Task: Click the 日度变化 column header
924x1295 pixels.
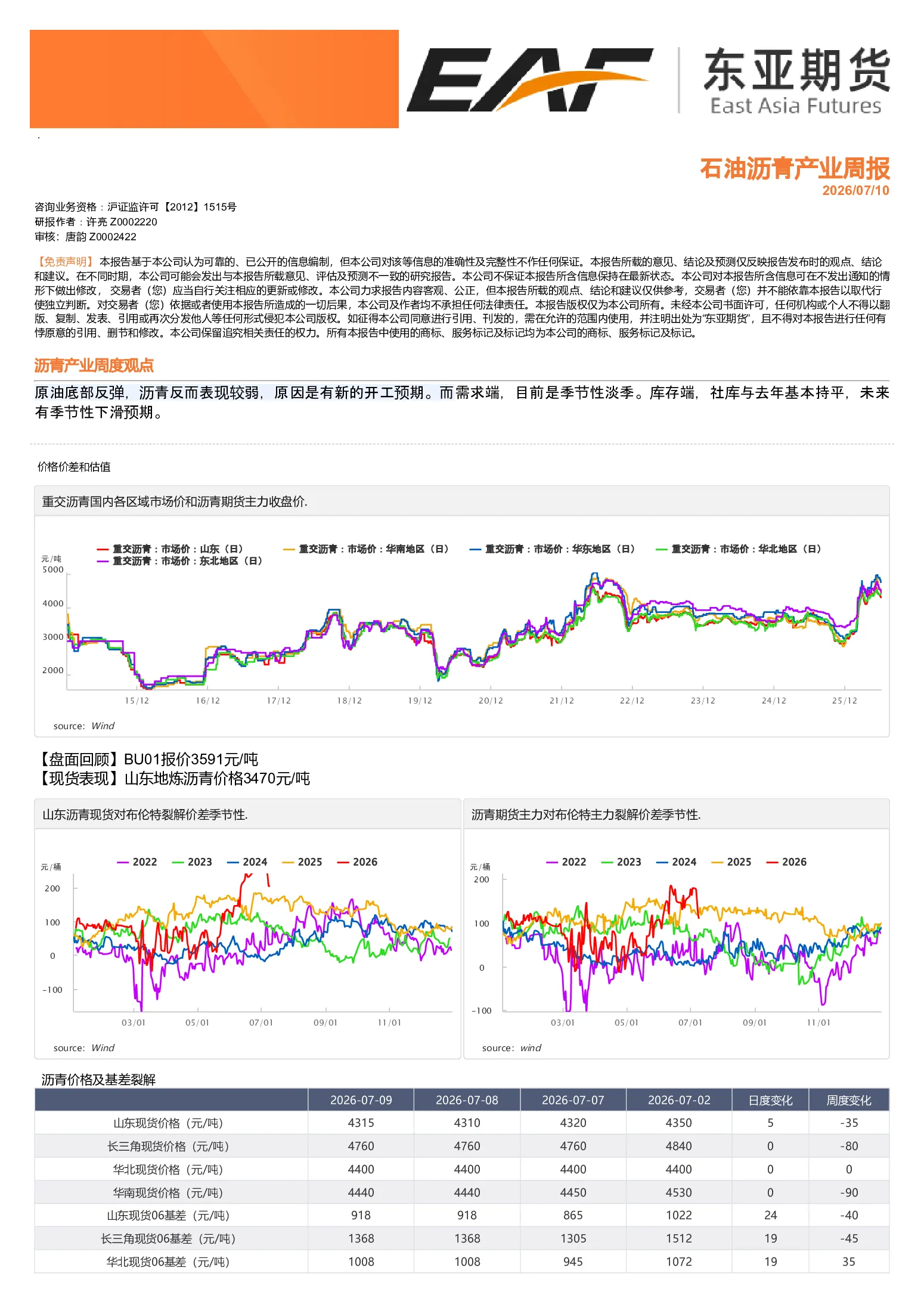Action: (x=771, y=1100)
